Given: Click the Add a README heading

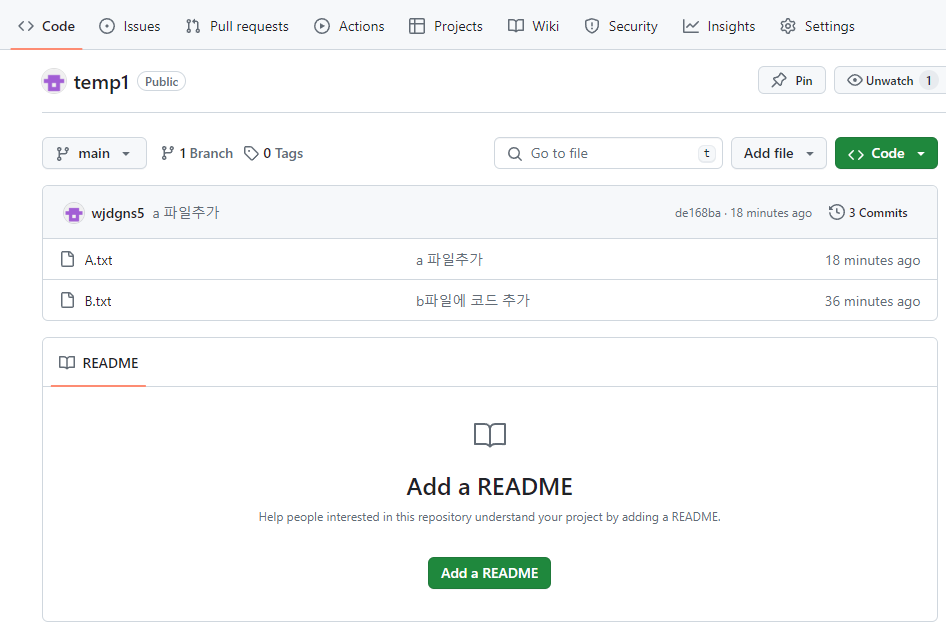Looking at the screenshot, I should tap(489, 487).
